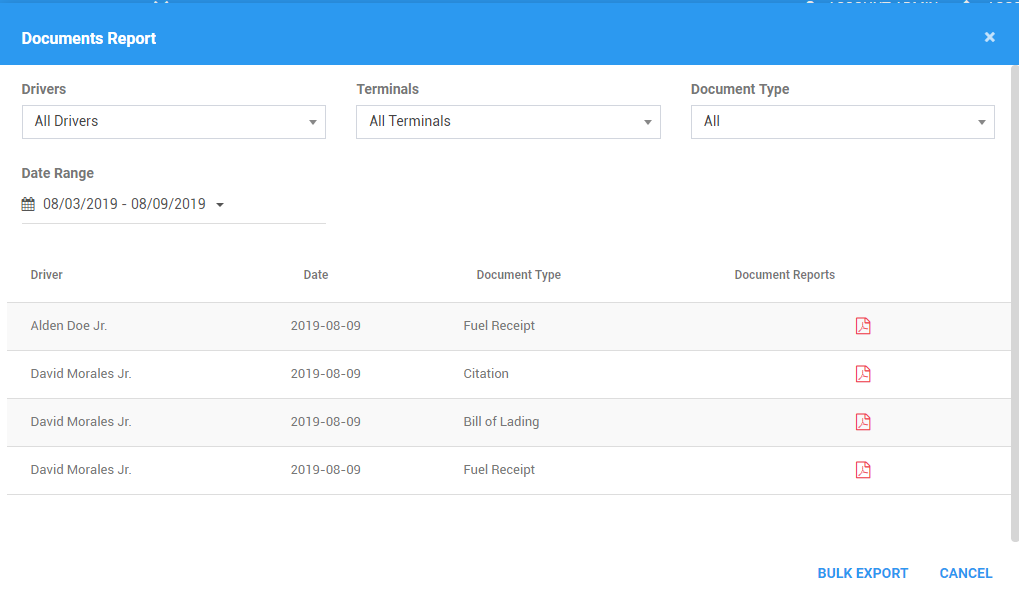Viewport: 1019px width, 599px height.
Task: Click the Document Reports column header
Action: [784, 275]
